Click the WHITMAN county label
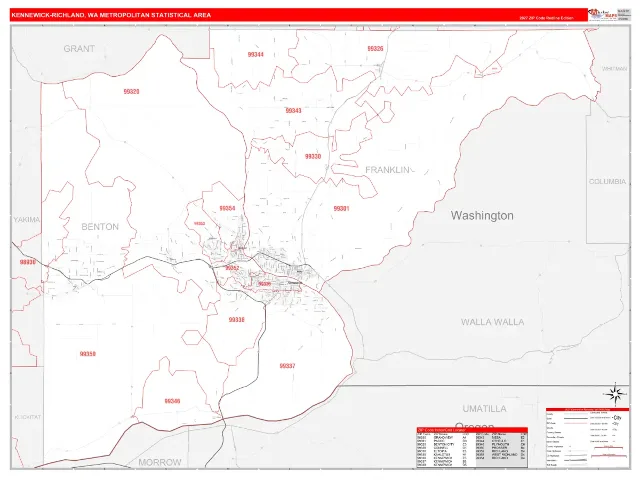This screenshot has height=480, width=640. [x=614, y=69]
